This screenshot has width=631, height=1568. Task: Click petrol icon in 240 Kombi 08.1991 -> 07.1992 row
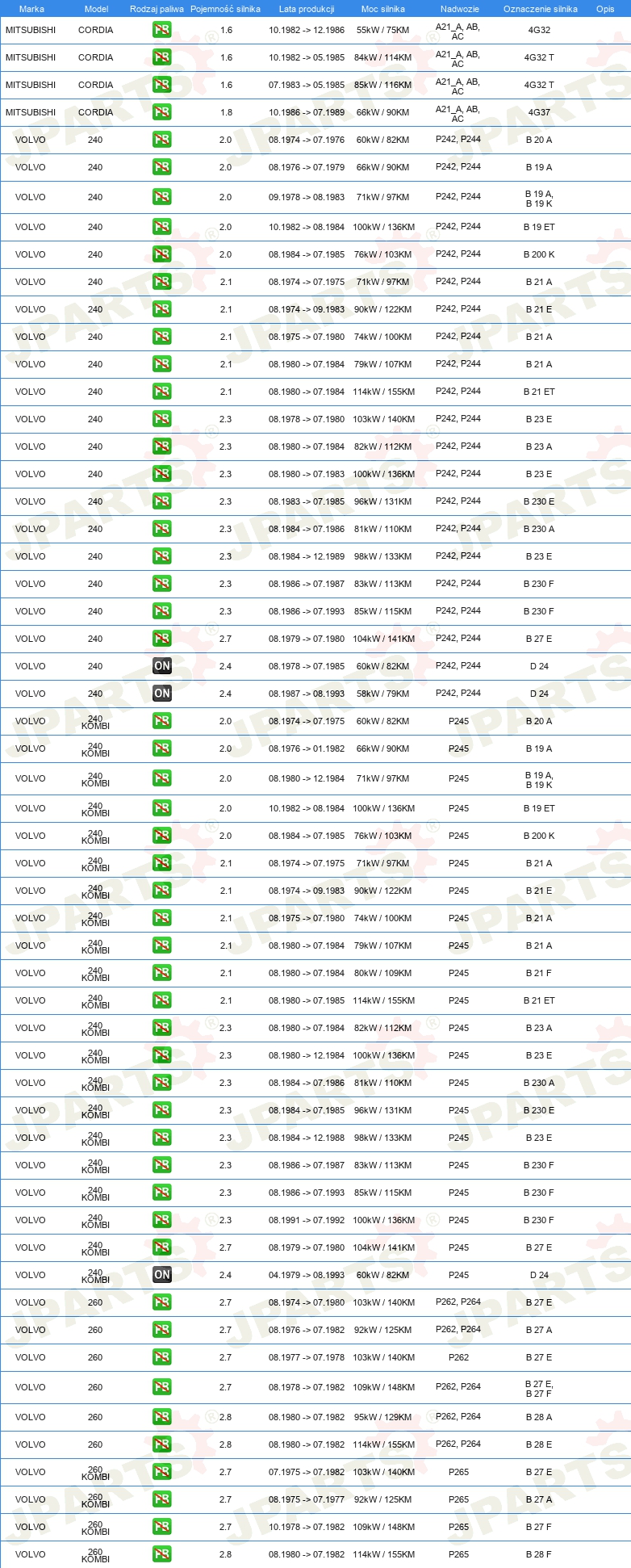click(161, 1220)
